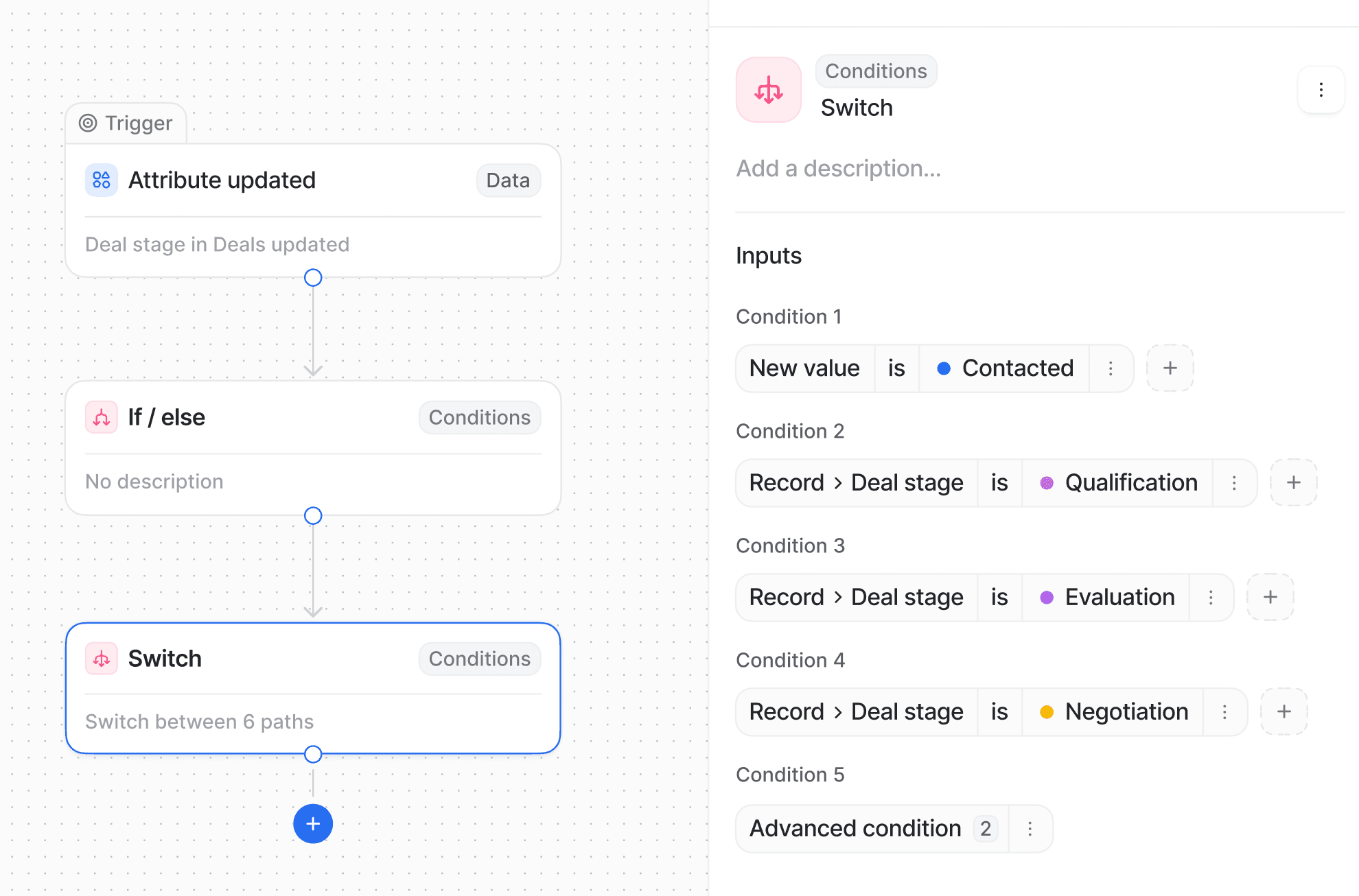Image resolution: width=1359 pixels, height=896 pixels.
Task: Open the Contacted value dropdown
Action: pyautogui.click(x=1005, y=368)
